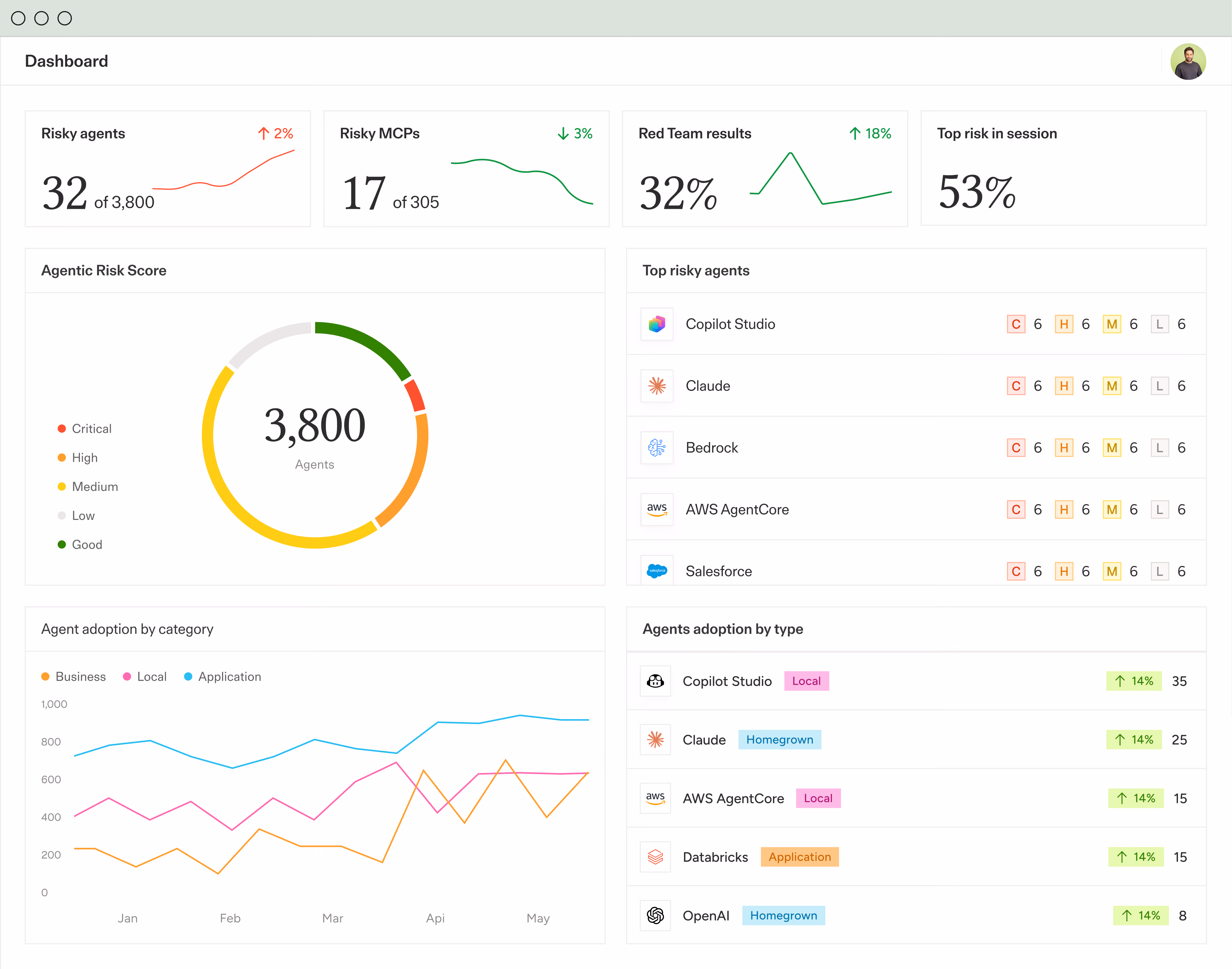Image resolution: width=1232 pixels, height=969 pixels.
Task: Click the count 8 in the OpenAI row
Action: coord(1183,915)
